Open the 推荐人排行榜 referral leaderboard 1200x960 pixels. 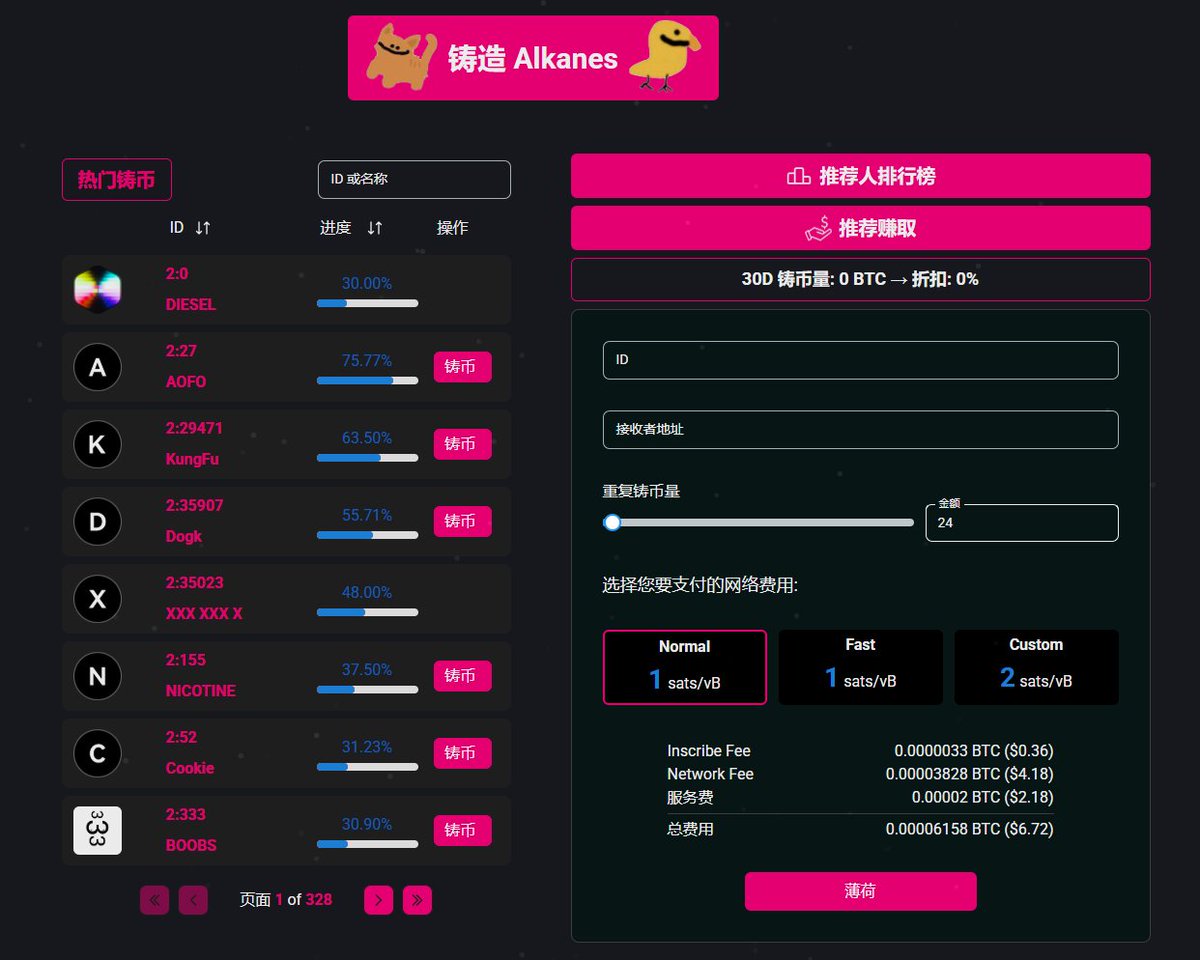(x=860, y=174)
